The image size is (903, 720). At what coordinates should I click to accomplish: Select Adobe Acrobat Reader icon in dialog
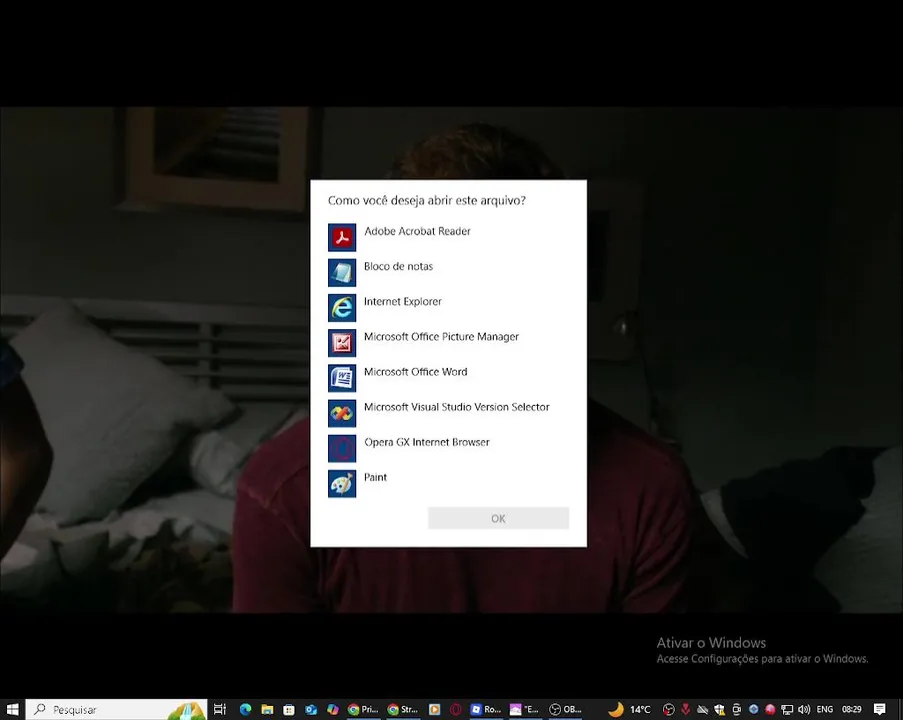coord(342,237)
